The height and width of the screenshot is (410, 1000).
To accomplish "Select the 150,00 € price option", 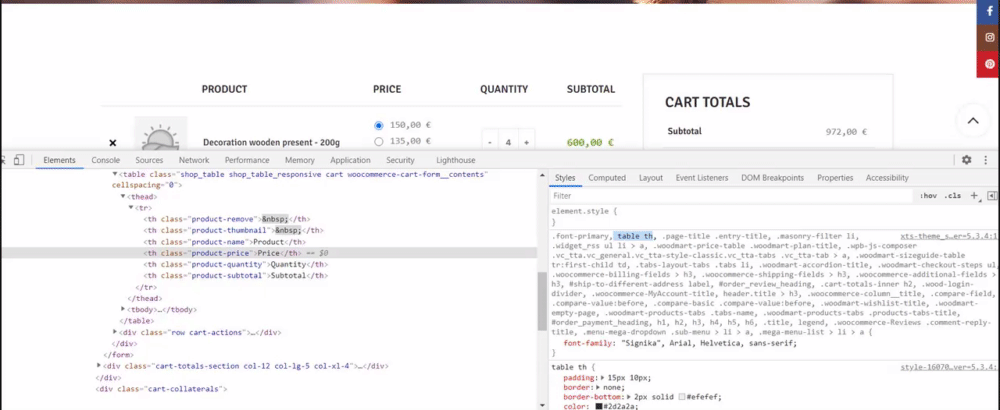I will pyautogui.click(x=379, y=125).
